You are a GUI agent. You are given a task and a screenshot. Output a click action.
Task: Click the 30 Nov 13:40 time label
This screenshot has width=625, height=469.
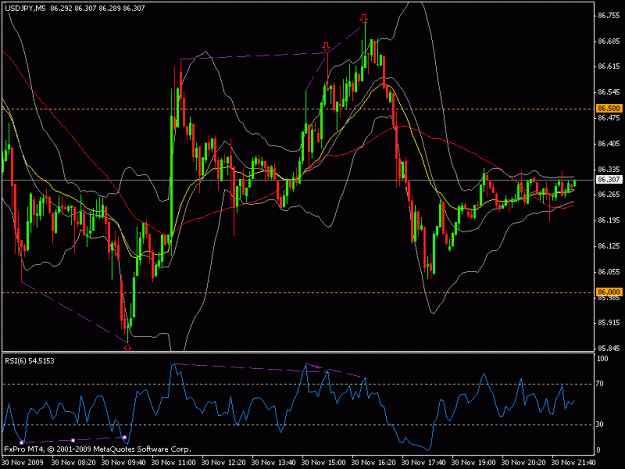pos(273,463)
